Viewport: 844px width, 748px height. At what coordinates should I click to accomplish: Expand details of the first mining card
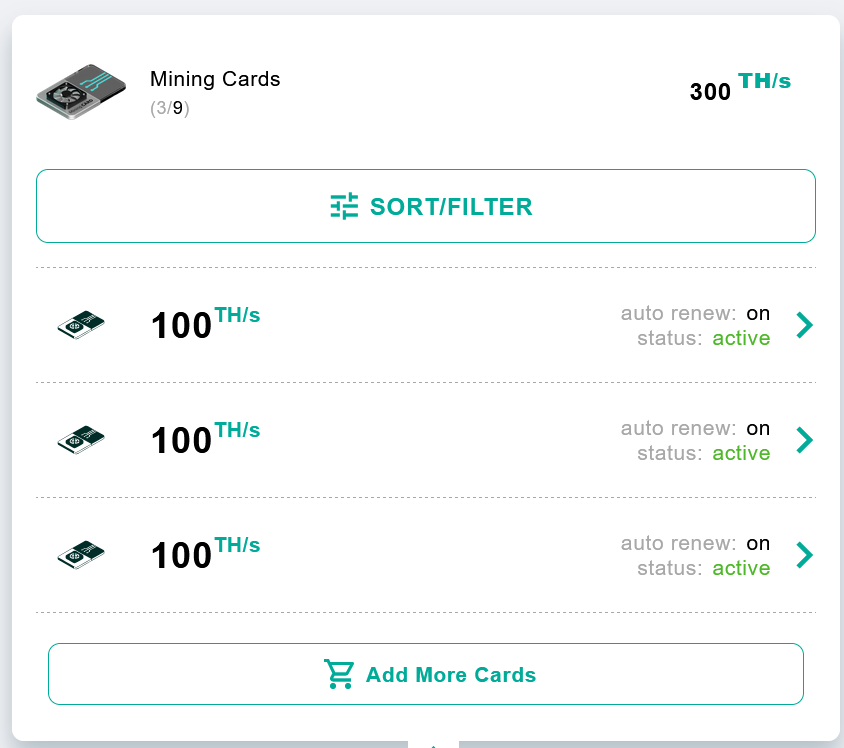tap(804, 325)
